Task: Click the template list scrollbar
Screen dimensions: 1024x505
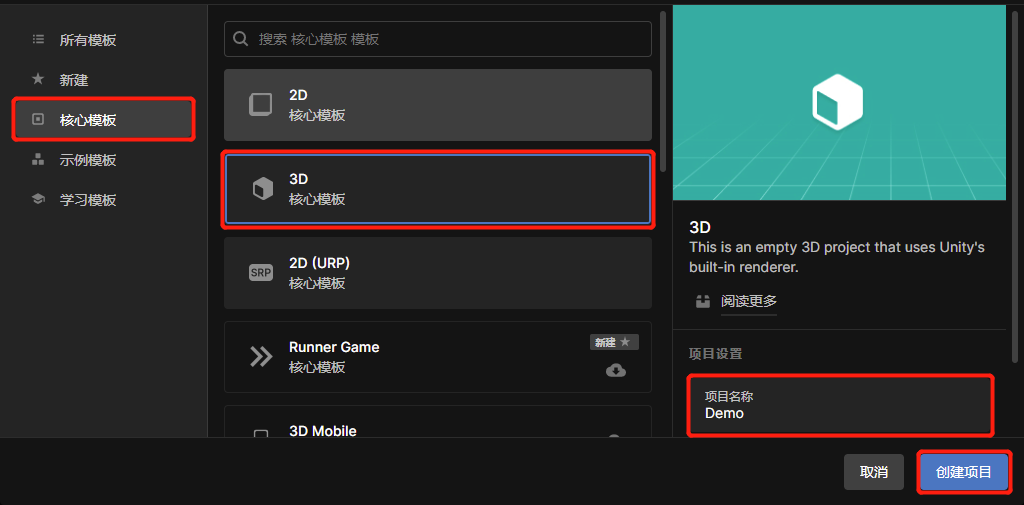Action: pyautogui.click(x=663, y=91)
